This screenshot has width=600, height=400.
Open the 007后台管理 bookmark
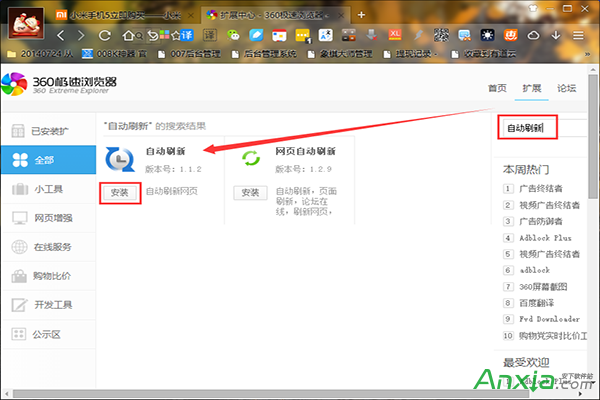pos(190,54)
